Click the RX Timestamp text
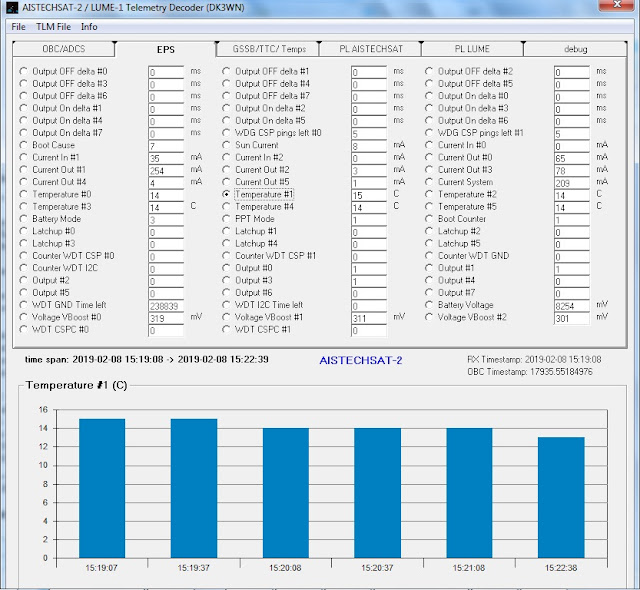Screen dimensions: 640x590 point(534,359)
